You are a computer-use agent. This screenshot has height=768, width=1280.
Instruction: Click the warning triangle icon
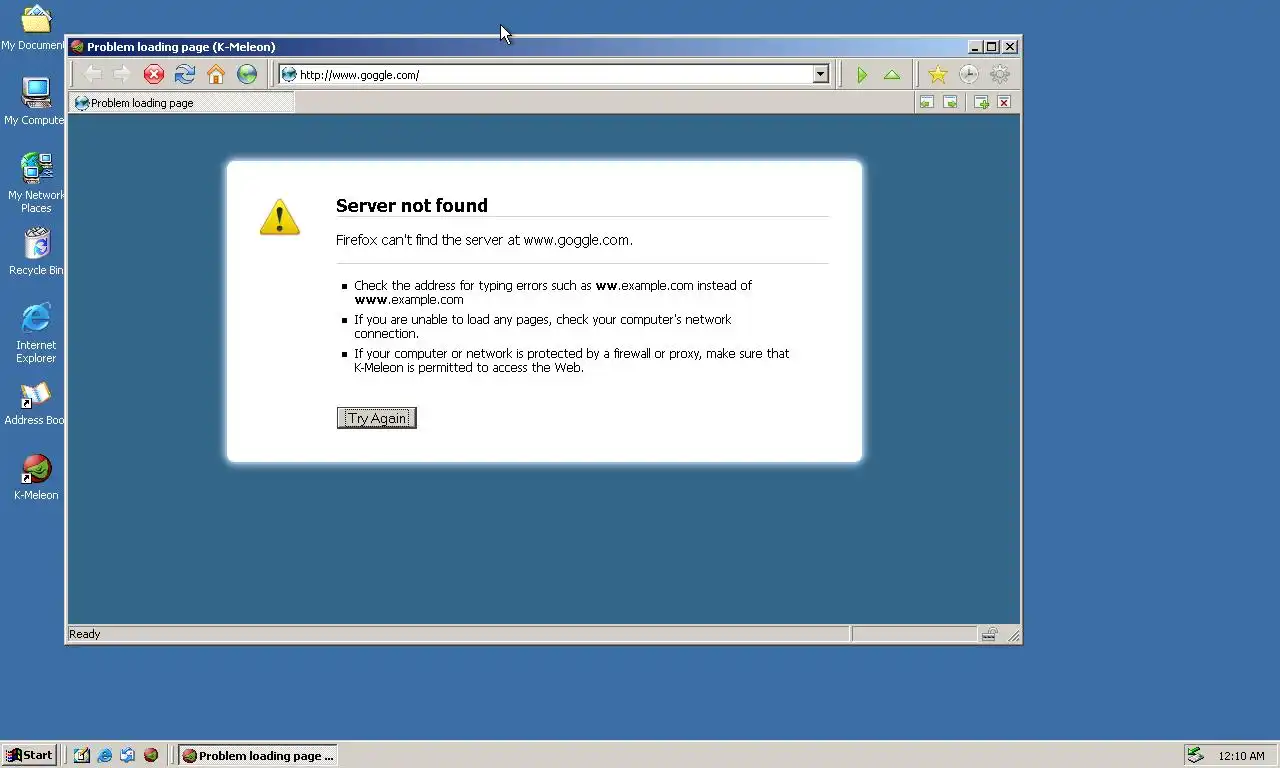[280, 217]
